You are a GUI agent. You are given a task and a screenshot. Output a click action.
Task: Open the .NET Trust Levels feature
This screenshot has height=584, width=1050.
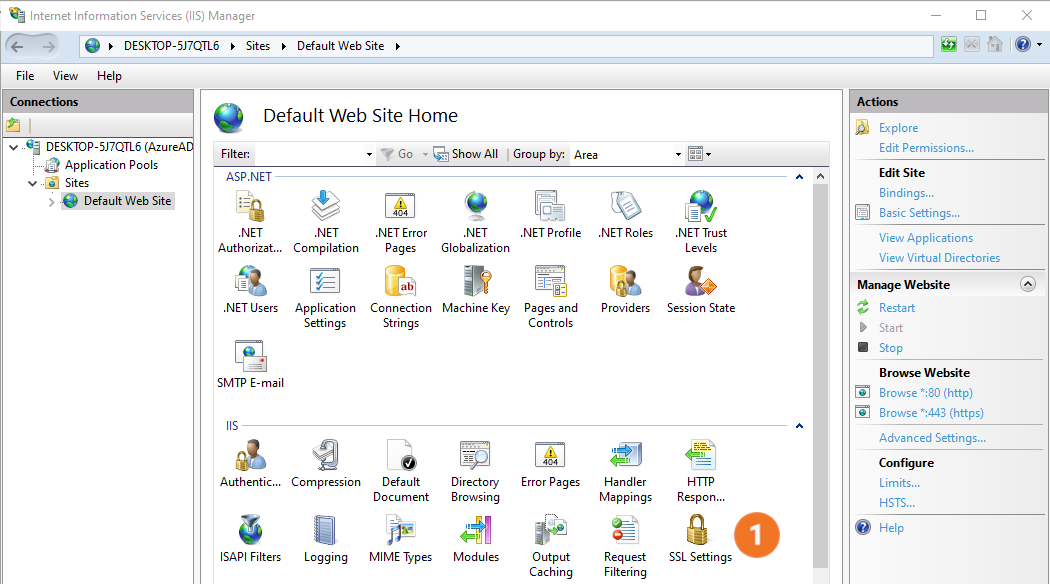pyautogui.click(x=700, y=222)
